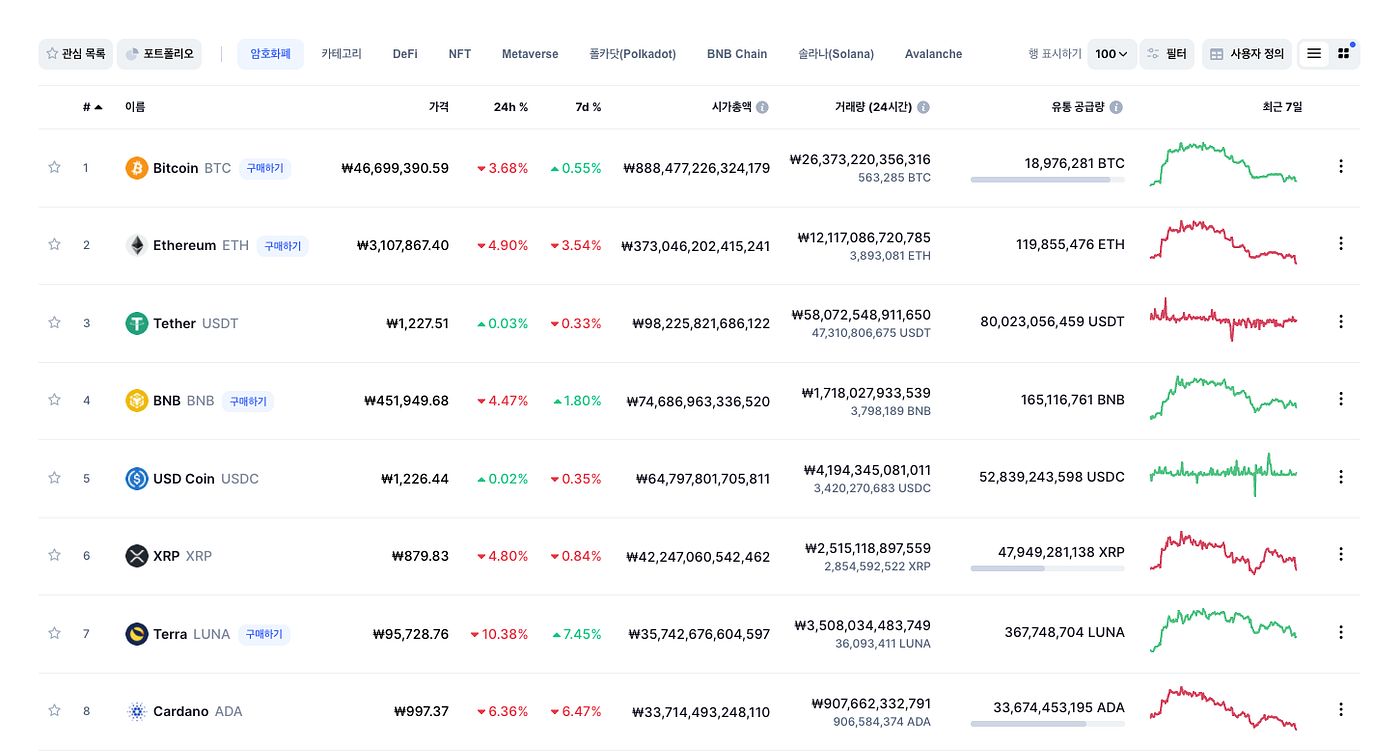Select the DeFi tab

point(405,54)
